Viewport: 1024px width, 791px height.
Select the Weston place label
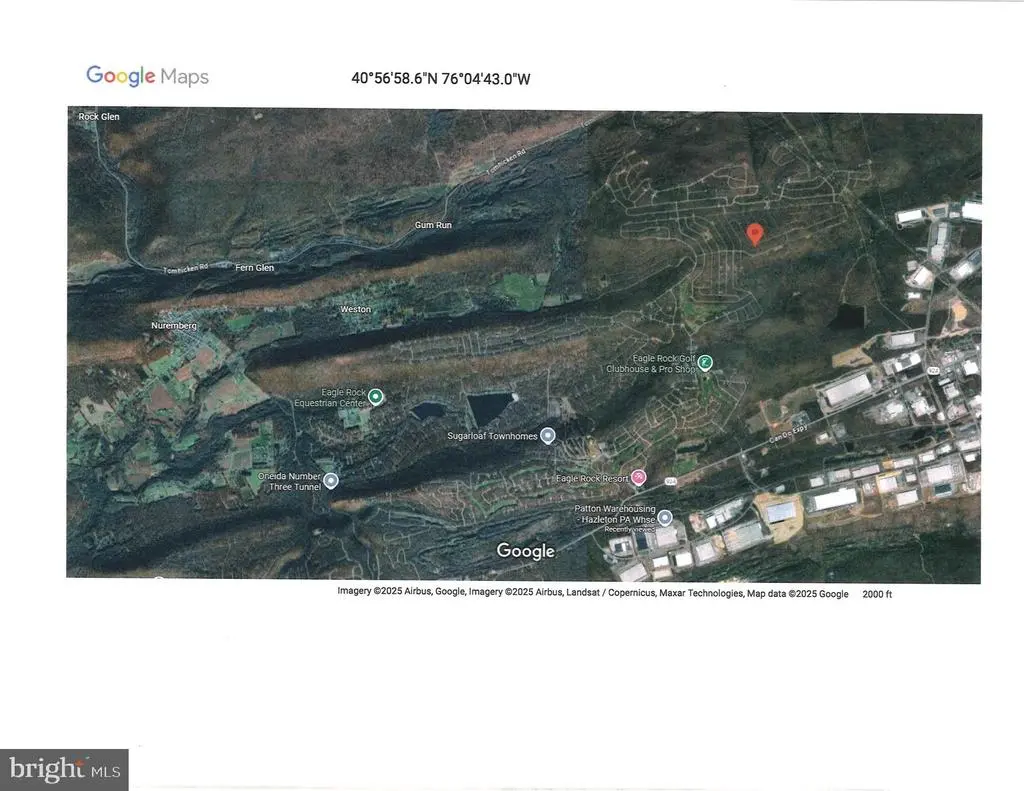tap(355, 310)
